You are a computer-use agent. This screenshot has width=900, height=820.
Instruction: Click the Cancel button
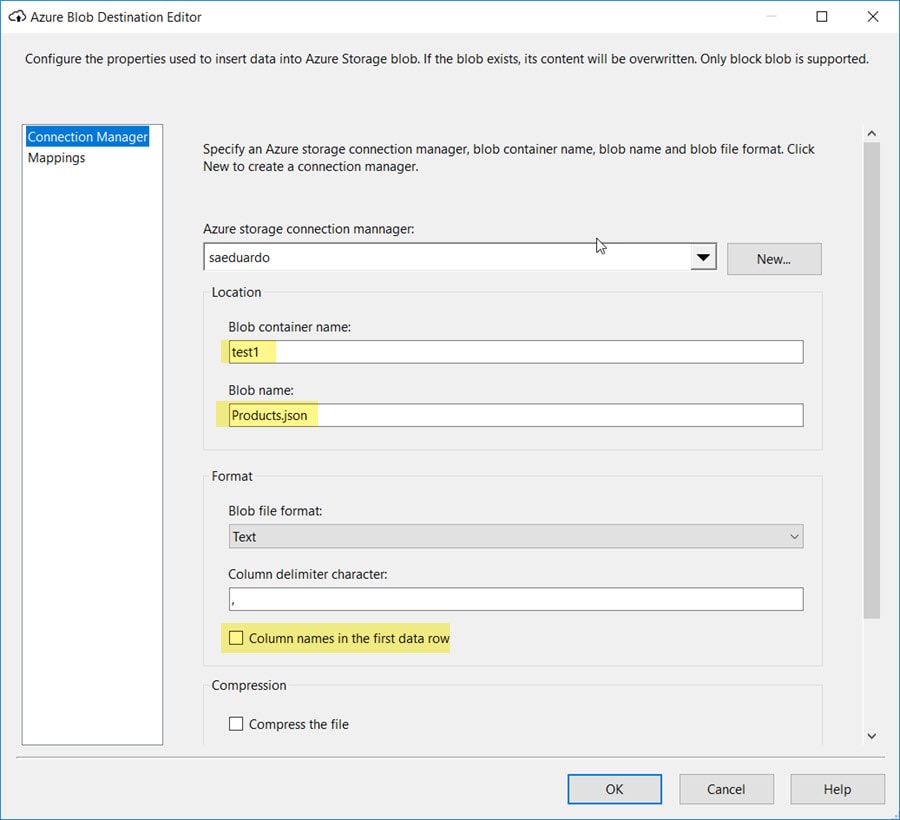726,789
